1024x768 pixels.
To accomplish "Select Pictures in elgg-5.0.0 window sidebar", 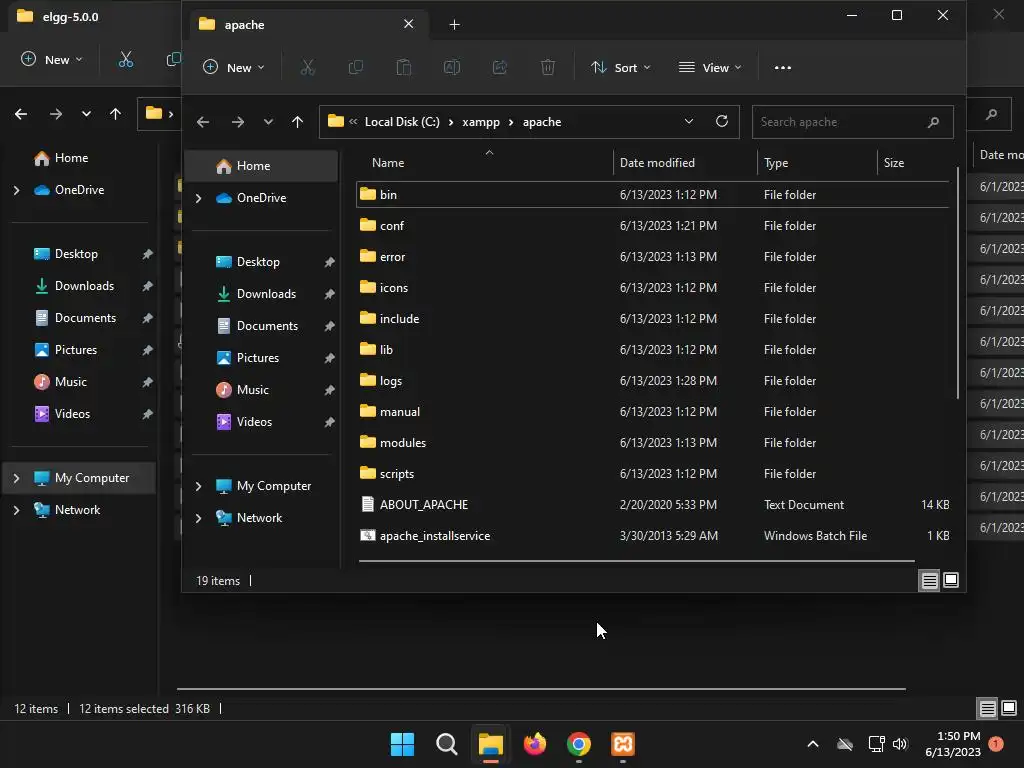I will [78, 350].
